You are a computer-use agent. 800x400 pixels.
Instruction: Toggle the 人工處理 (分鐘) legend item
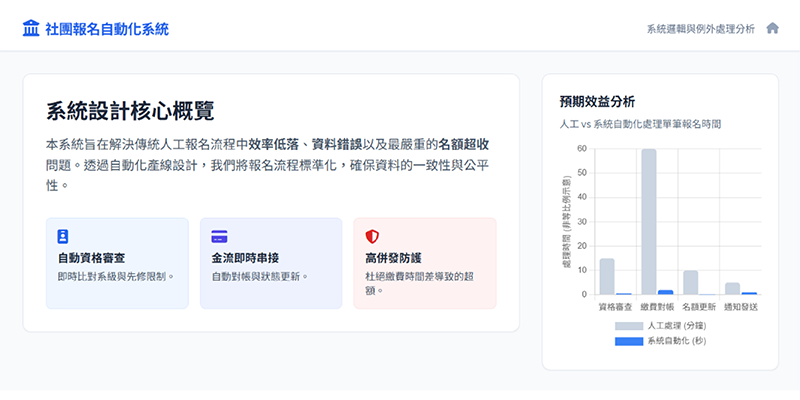(x=661, y=326)
